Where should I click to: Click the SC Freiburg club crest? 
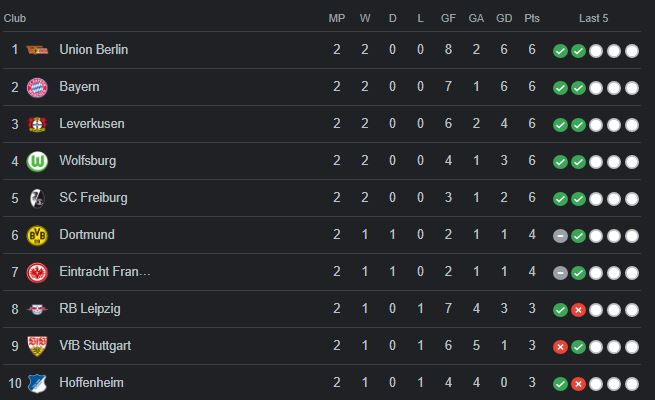tap(37, 198)
